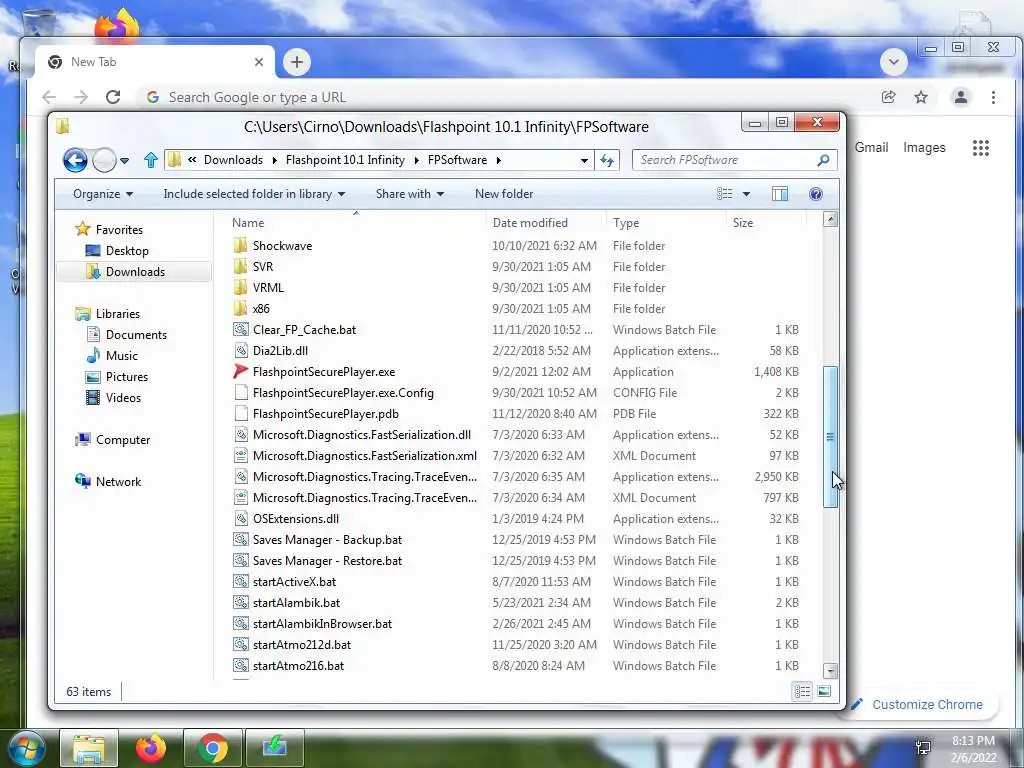
Task: Click the Large icons view button in status bar
Action: coord(824,691)
